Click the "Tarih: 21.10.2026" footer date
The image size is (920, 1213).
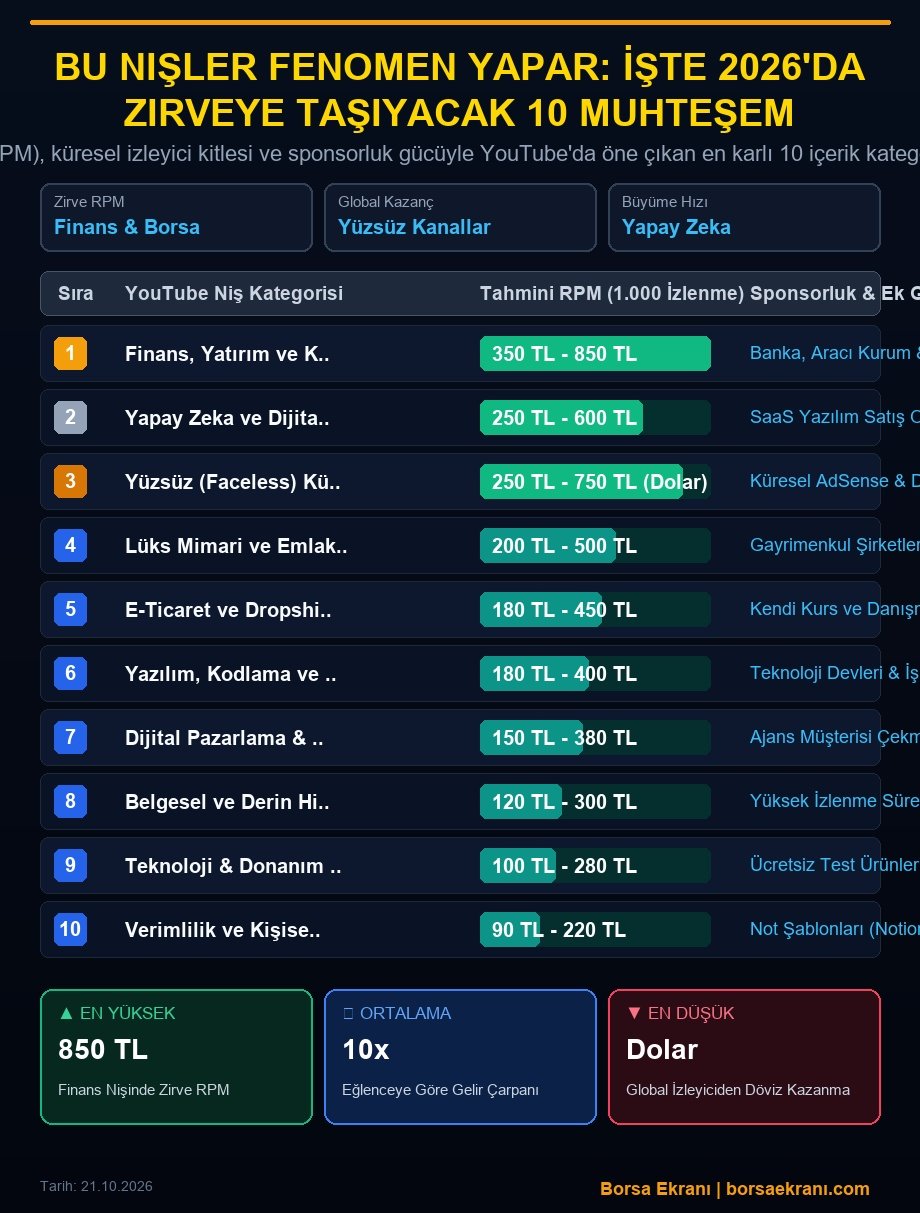[96, 1186]
